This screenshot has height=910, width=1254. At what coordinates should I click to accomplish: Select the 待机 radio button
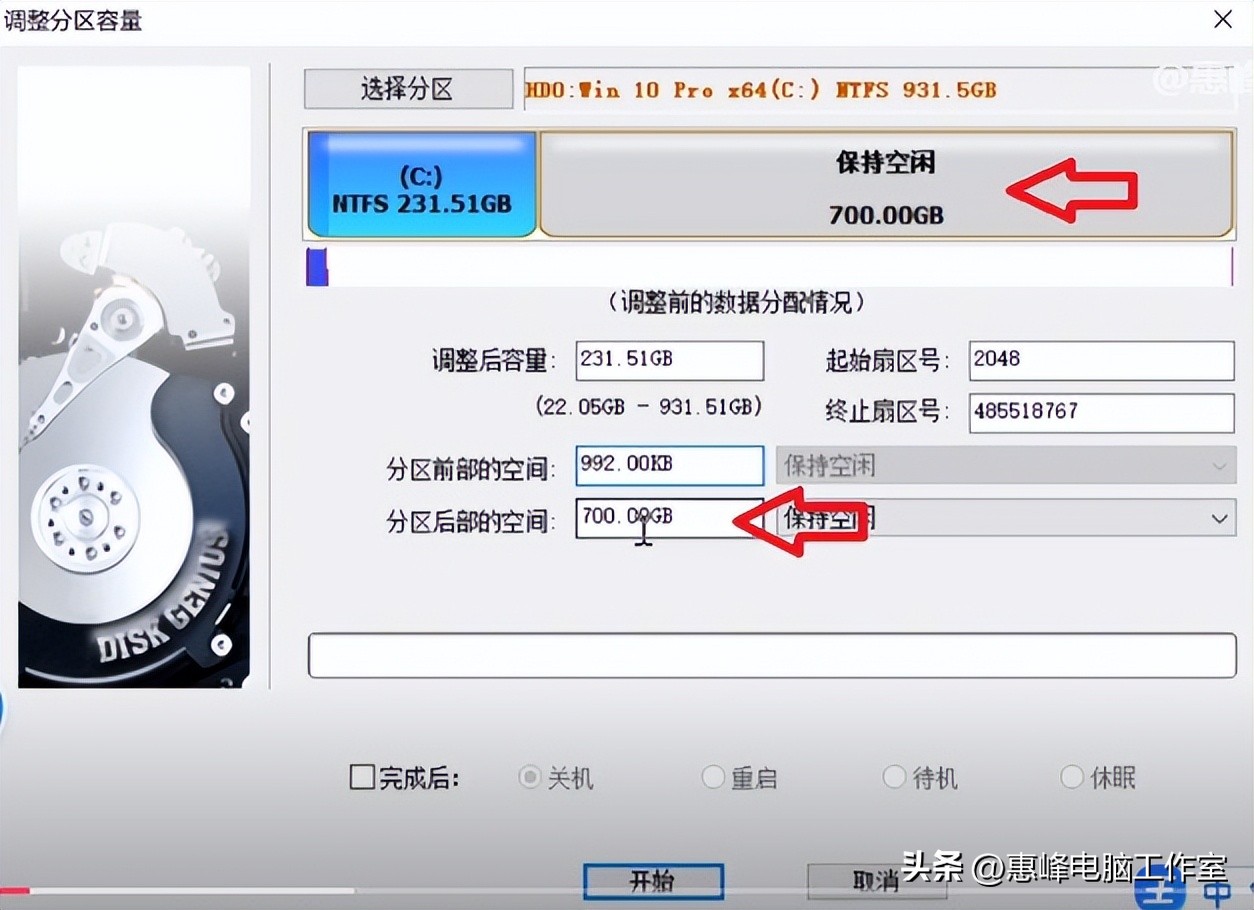pyautogui.click(x=894, y=777)
